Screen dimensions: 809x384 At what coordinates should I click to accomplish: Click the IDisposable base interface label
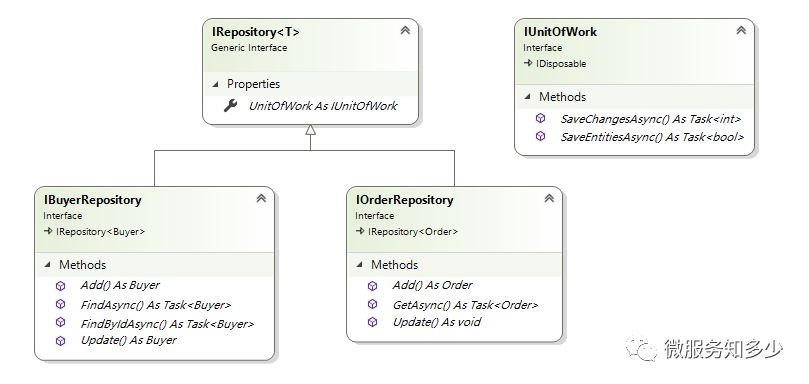560,63
